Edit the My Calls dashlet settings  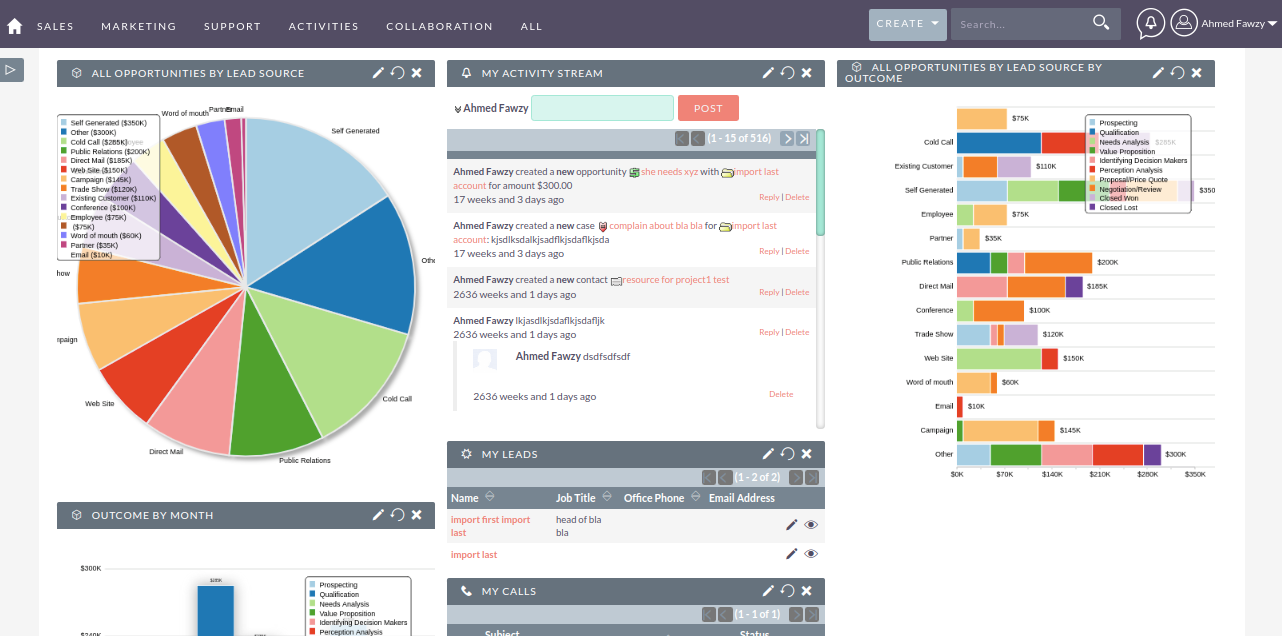[768, 591]
